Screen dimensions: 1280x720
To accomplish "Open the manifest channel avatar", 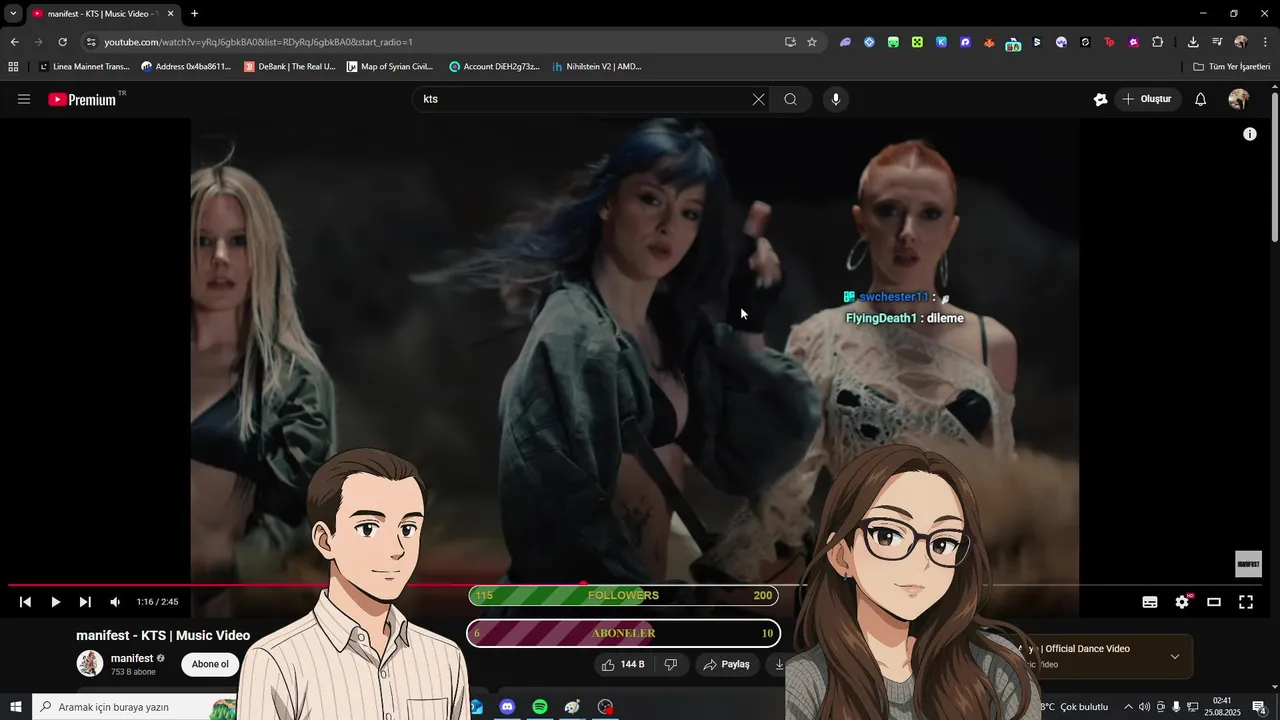I will click(x=90, y=663).
